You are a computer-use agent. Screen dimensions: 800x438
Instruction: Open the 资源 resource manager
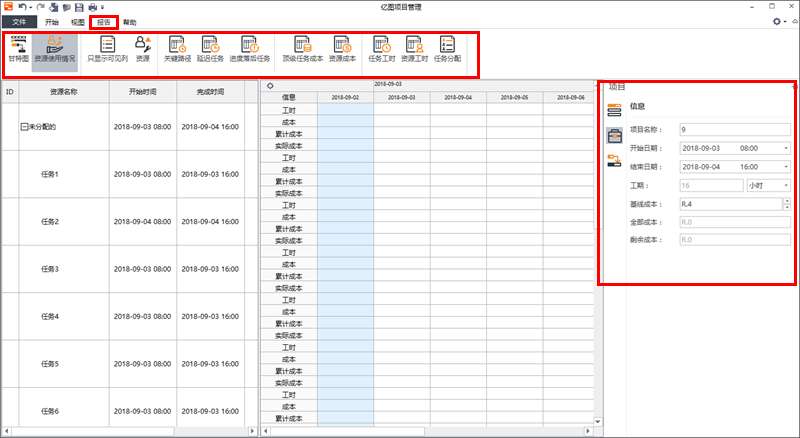143,50
